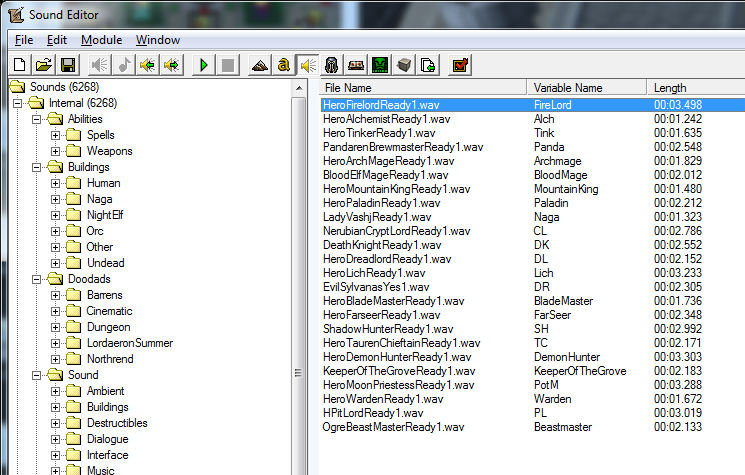745x475 pixels.
Task: Click the active Sound Editor speaker icon
Action: 308,65
